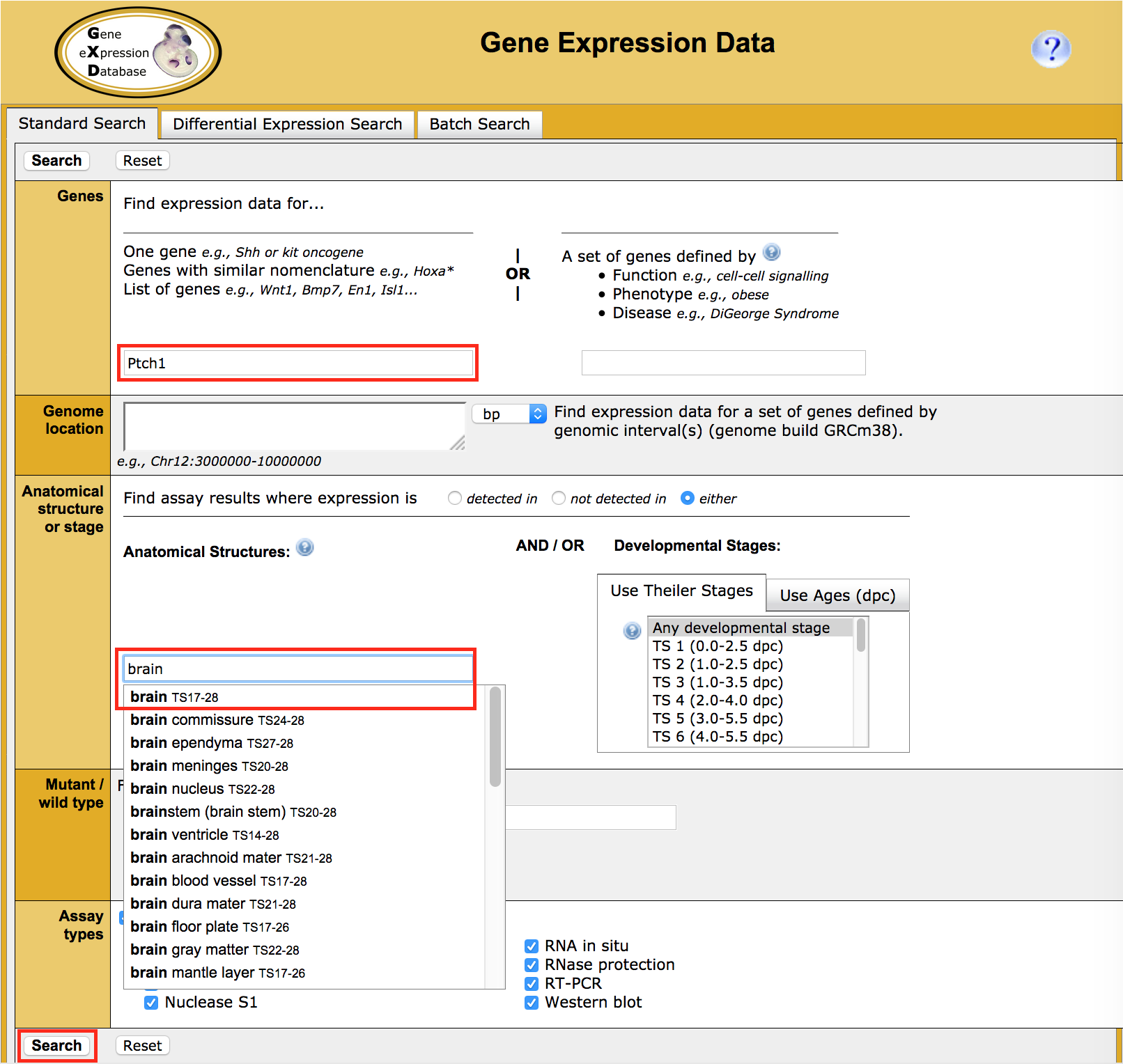Viewport: 1123px width, 1064px height.
Task: Click help icon beside set of genes
Action: point(771,252)
